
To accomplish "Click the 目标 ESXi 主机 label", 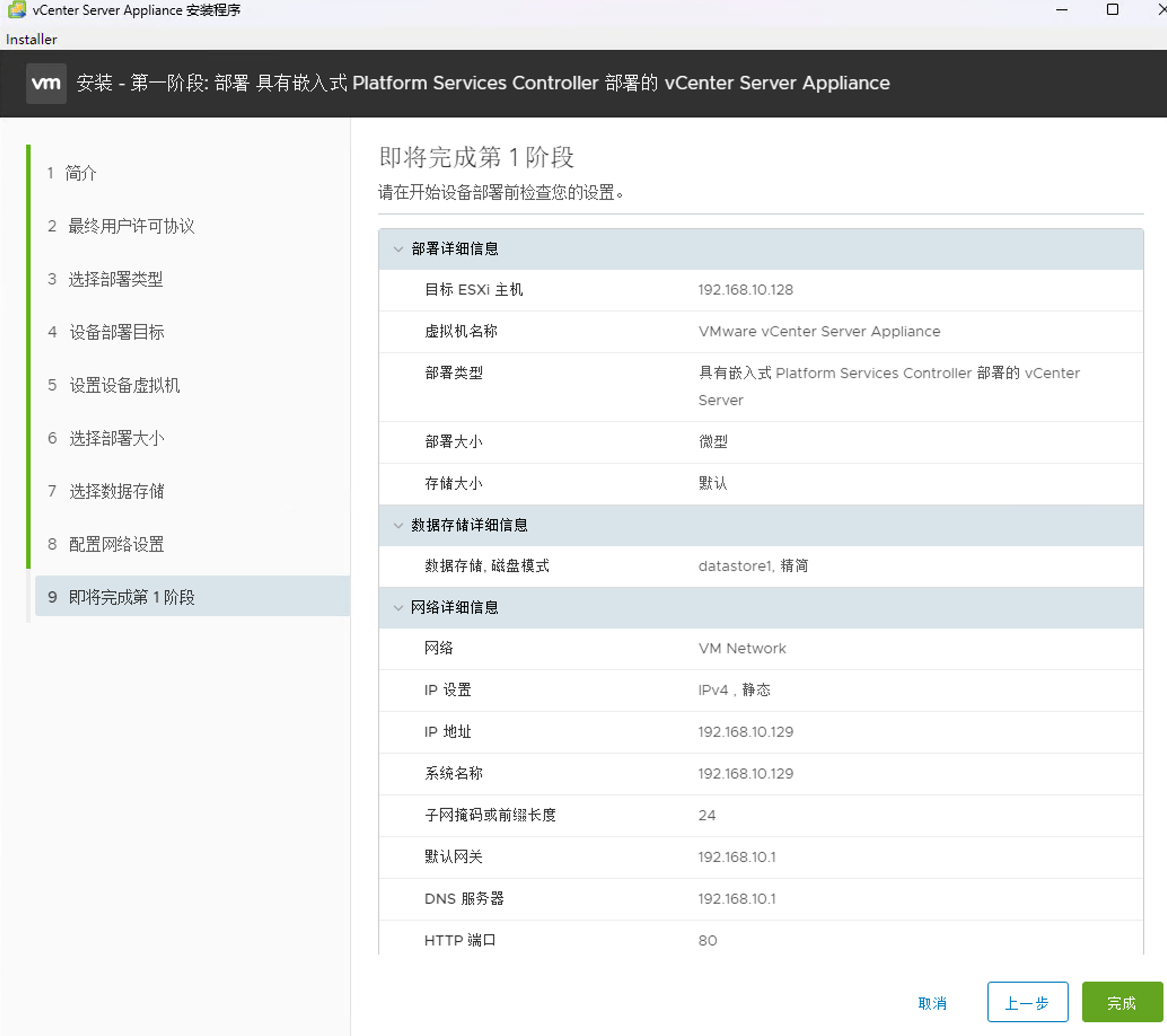I will tap(474, 290).
